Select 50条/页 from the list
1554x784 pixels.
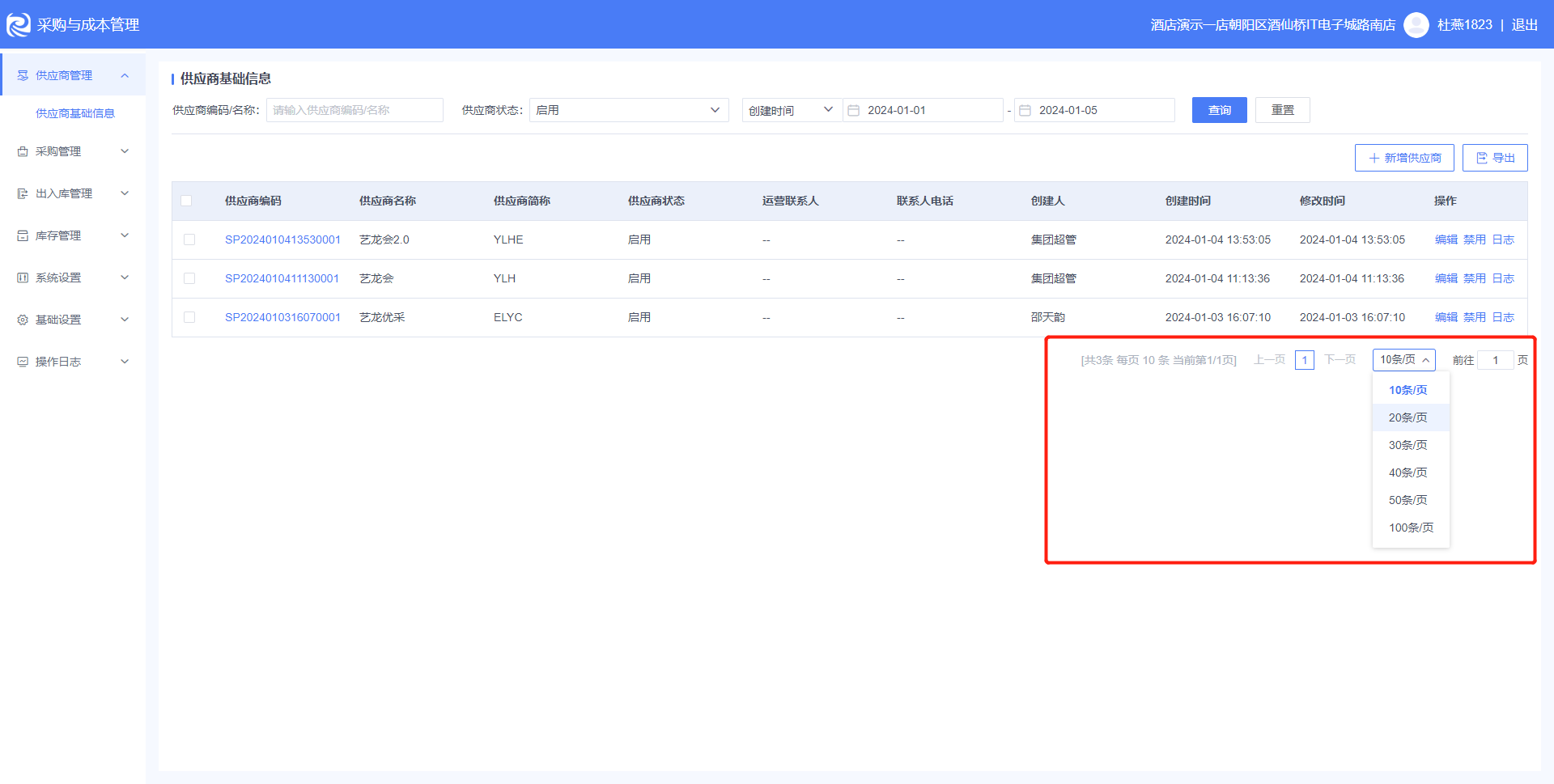click(1410, 500)
